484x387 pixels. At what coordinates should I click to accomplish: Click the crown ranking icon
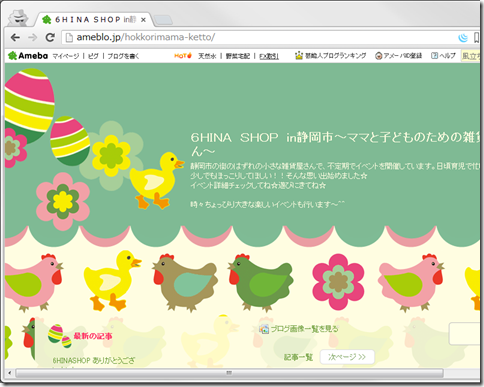(299, 55)
